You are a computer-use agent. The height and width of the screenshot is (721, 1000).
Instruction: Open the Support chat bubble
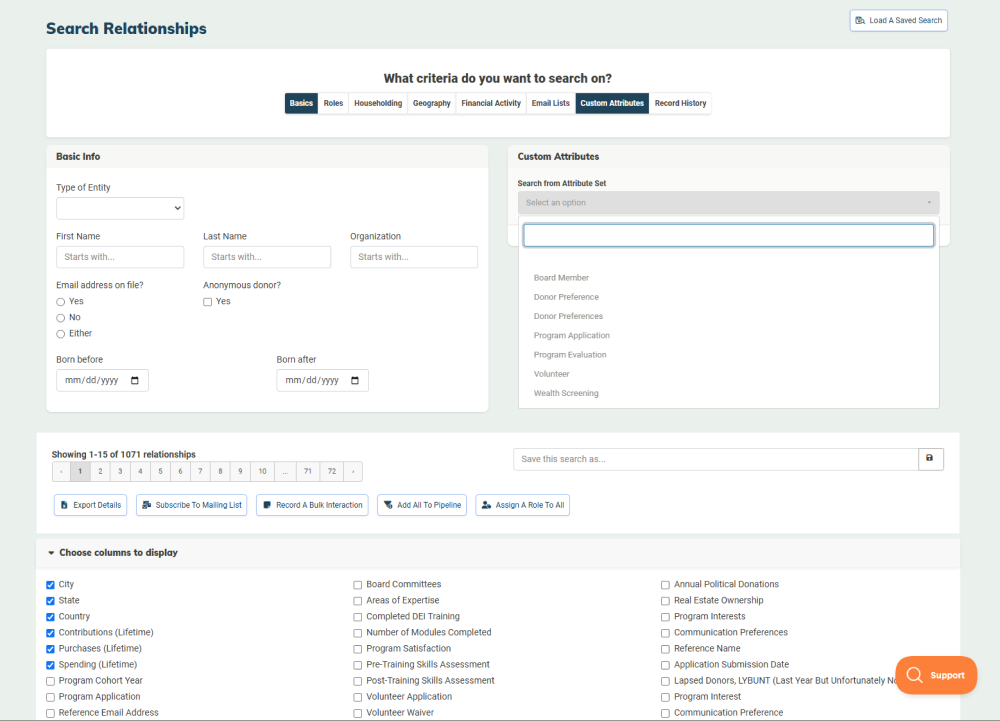pyautogui.click(x=936, y=675)
